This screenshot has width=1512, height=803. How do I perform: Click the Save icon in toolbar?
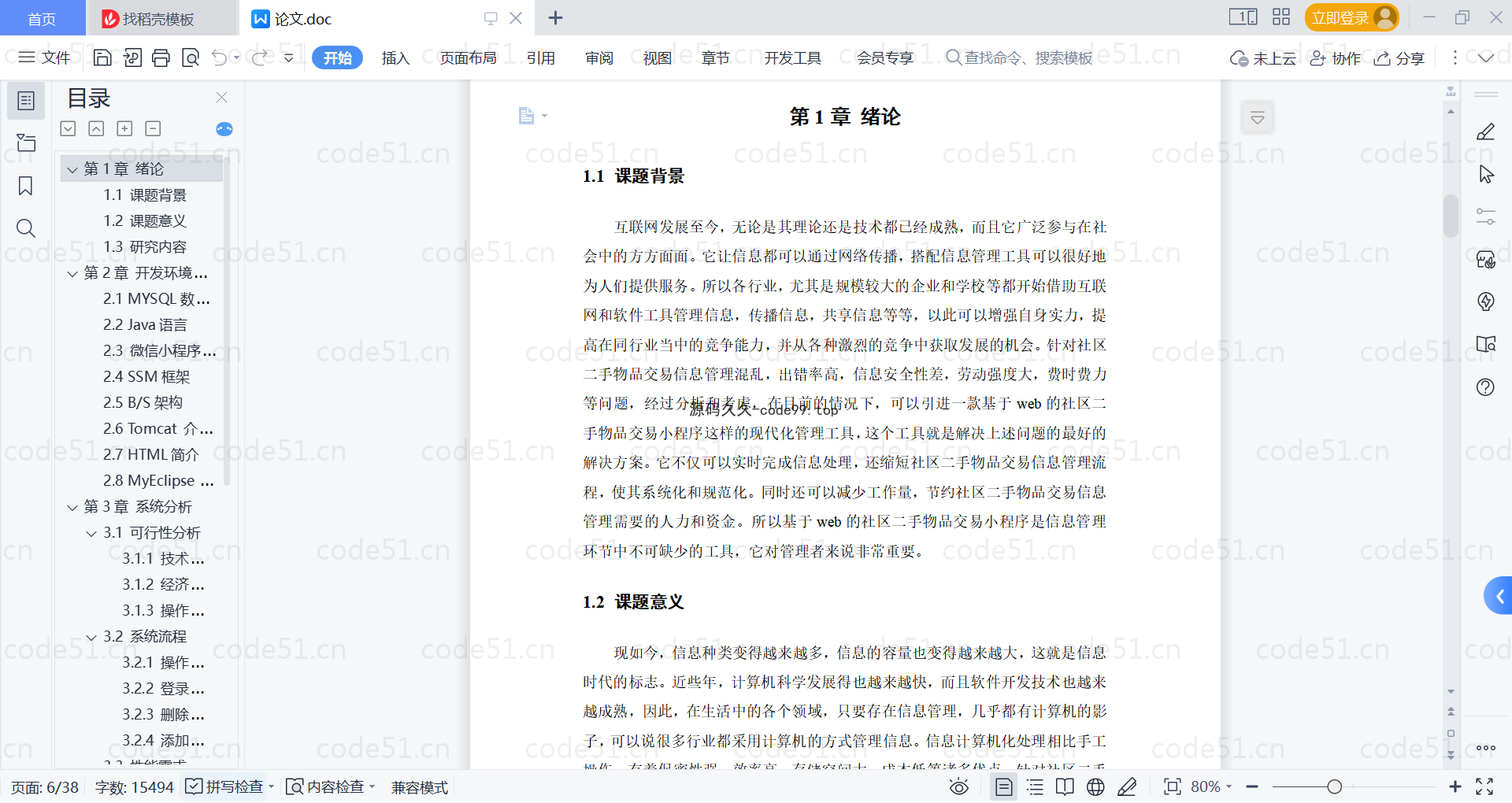point(102,57)
